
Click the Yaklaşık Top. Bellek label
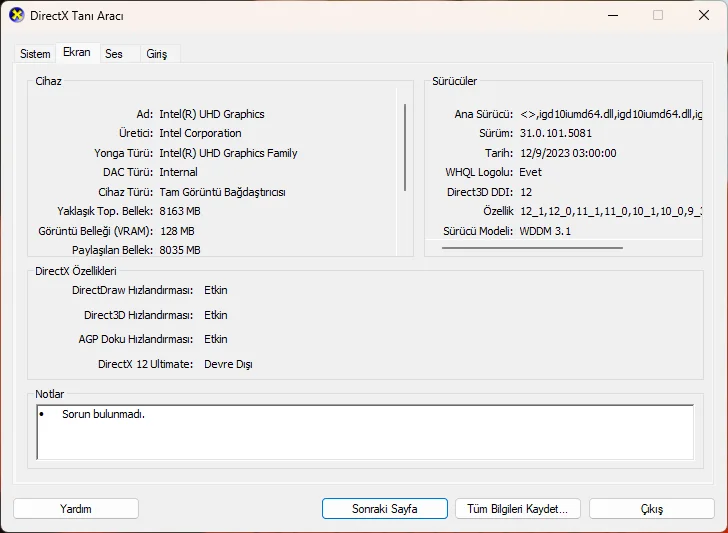tap(105, 211)
